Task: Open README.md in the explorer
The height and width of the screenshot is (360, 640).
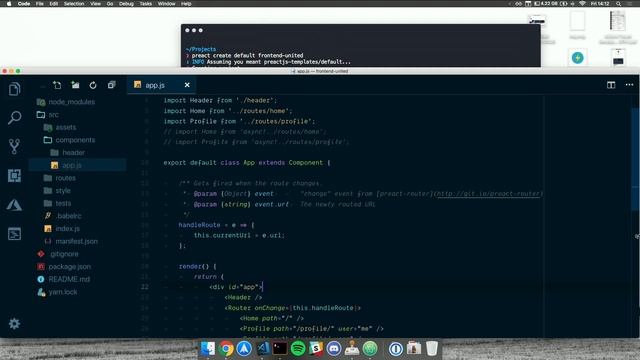Action: (x=69, y=279)
